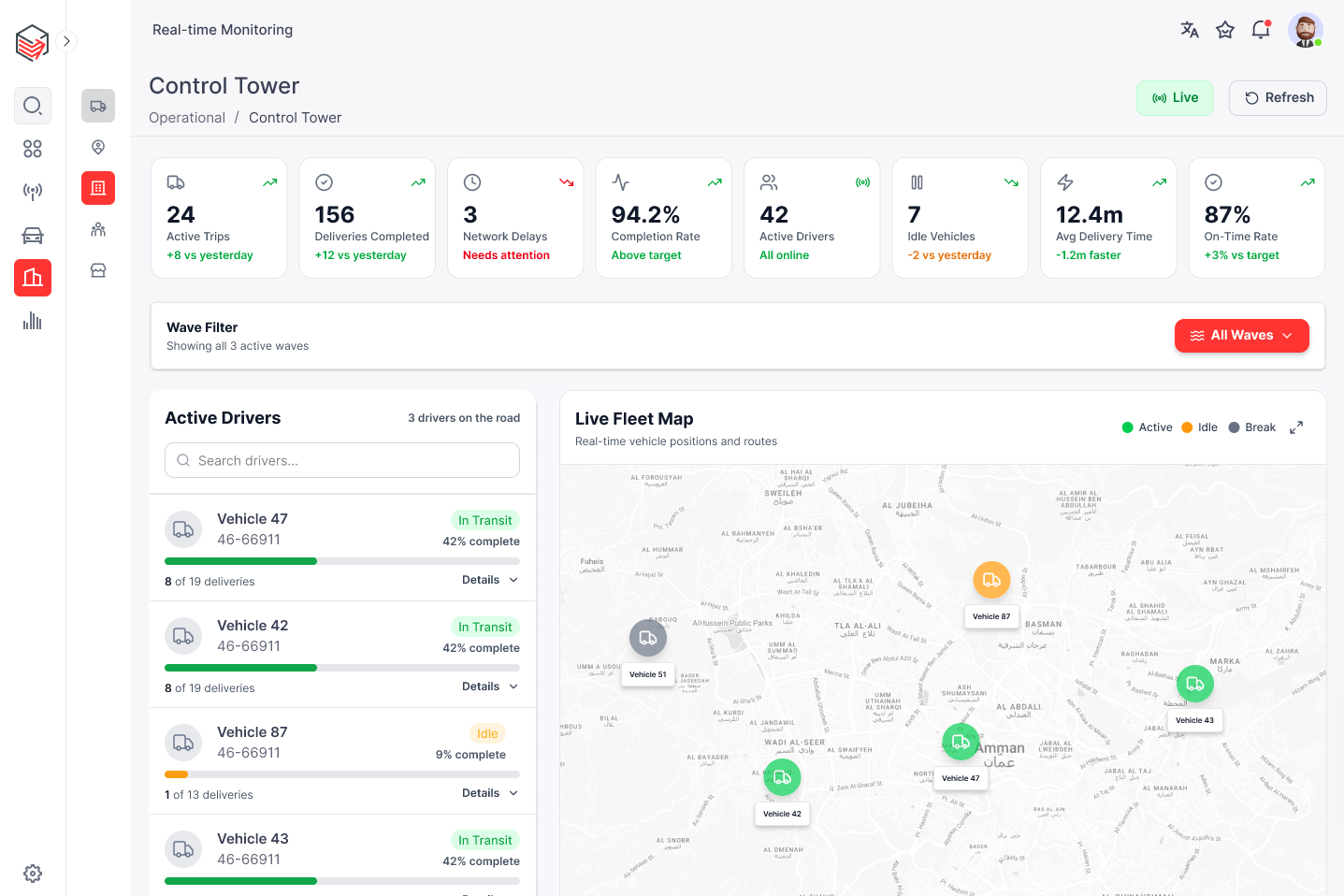Select the team people sidebar icon

tap(98, 229)
